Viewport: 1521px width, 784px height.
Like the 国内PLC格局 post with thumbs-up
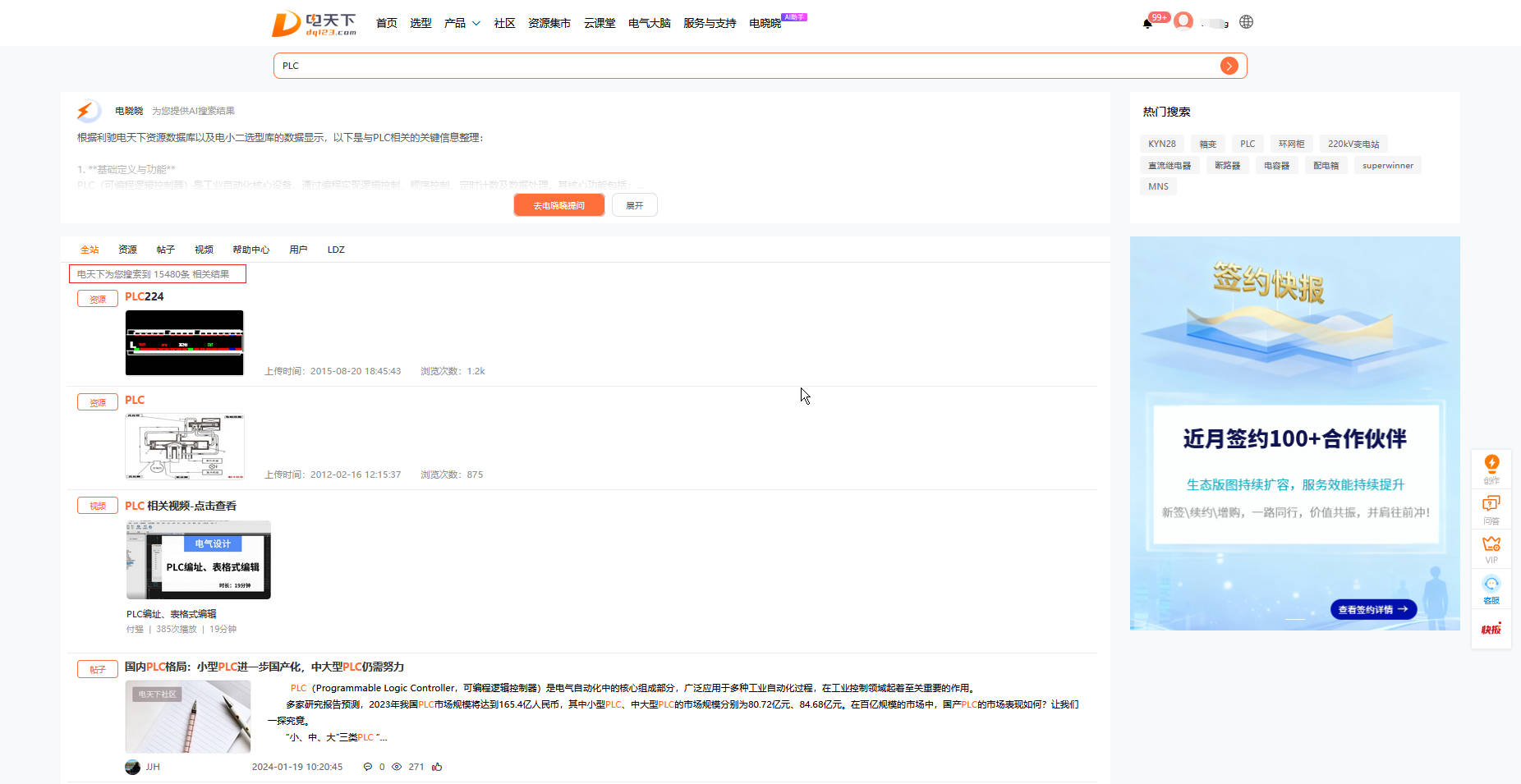(437, 767)
